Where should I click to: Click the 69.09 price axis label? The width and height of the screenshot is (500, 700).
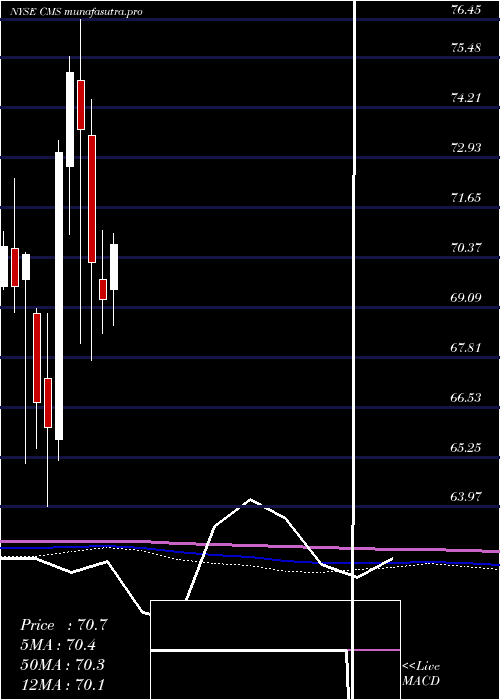pos(466,297)
